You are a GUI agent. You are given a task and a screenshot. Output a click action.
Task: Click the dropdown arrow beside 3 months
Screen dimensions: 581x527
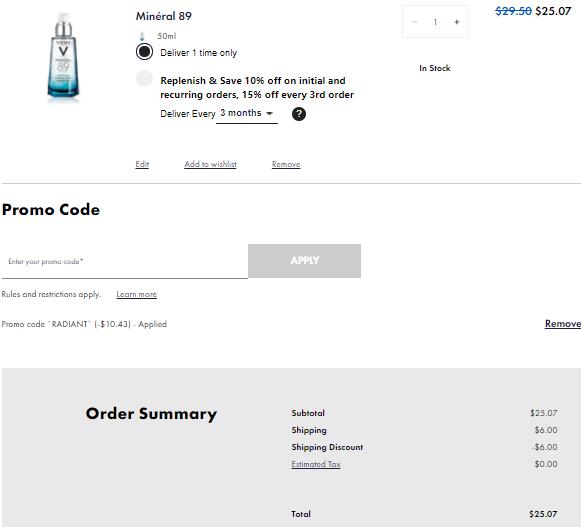(x=270, y=113)
